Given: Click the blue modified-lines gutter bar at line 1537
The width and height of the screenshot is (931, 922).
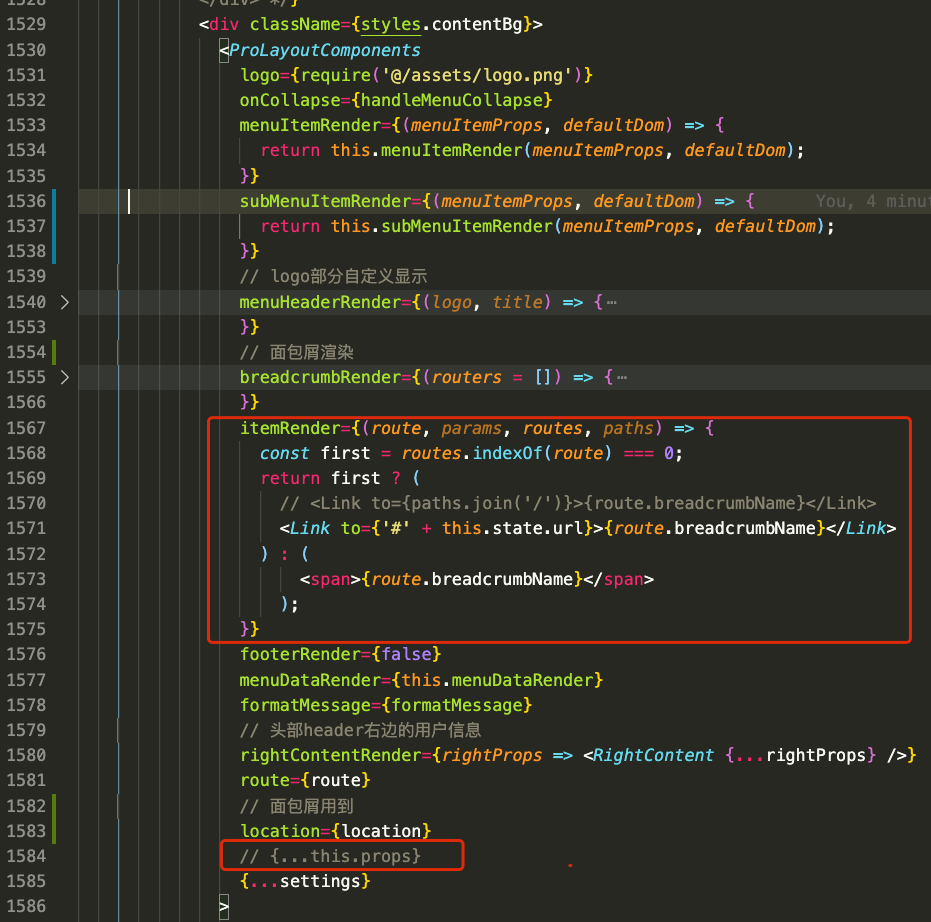Looking at the screenshot, I should pos(53,227).
